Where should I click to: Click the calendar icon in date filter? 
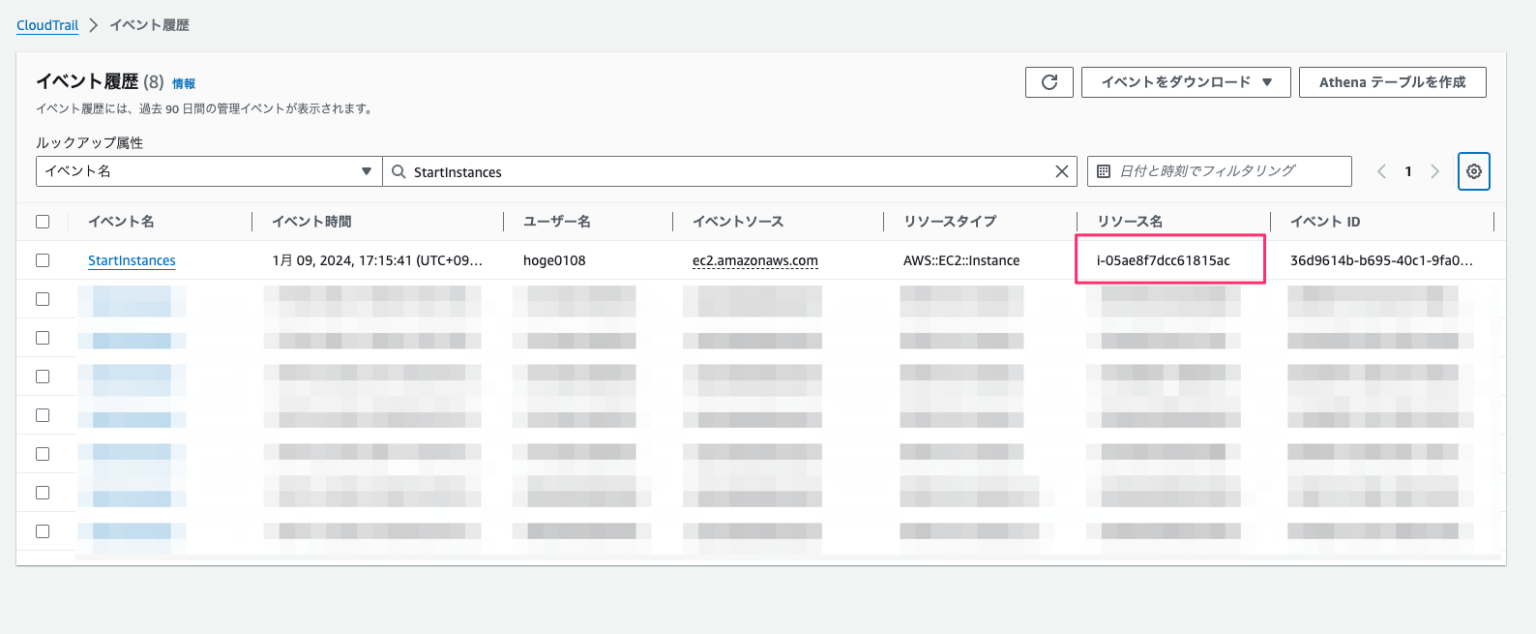coord(1104,171)
